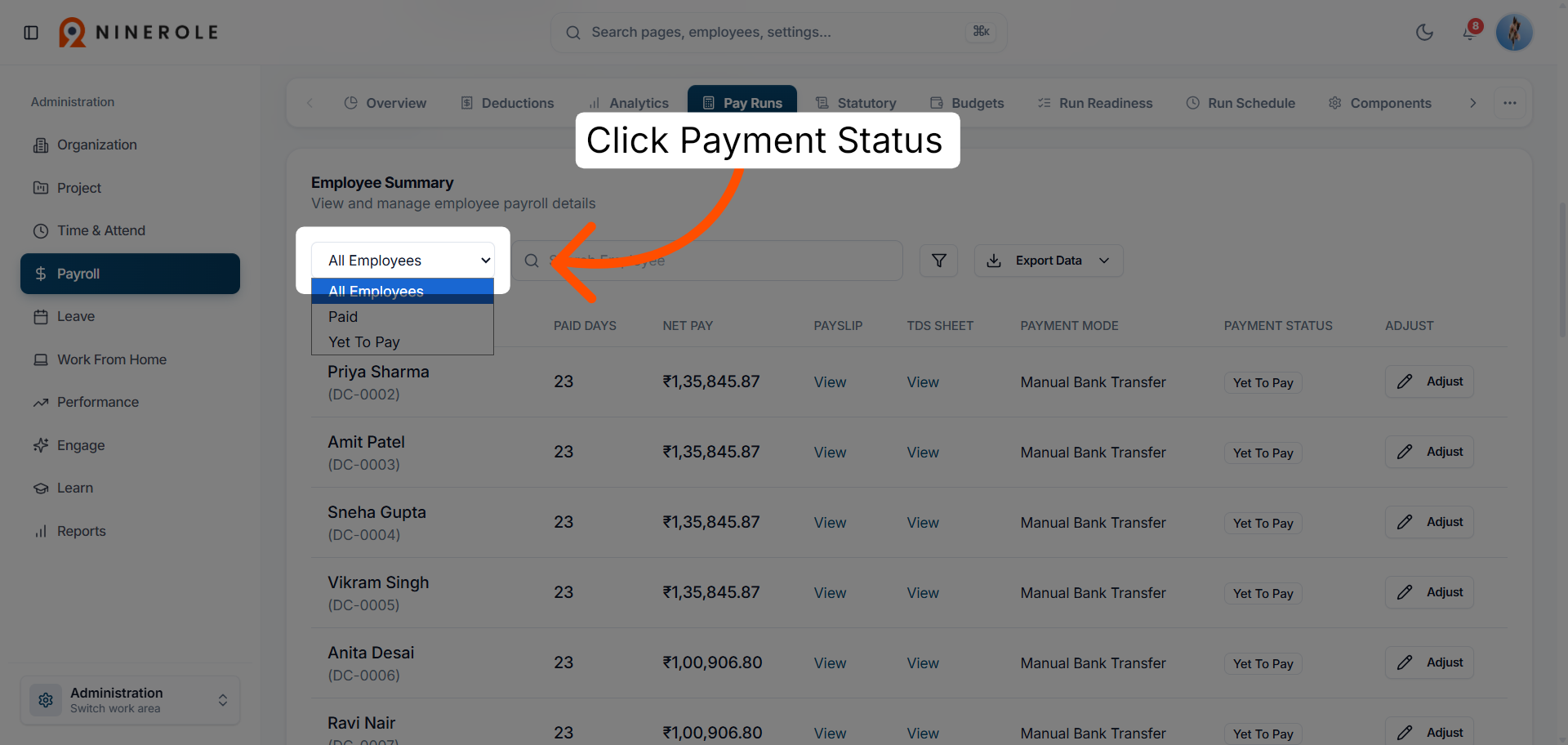Select Payroll in the sidebar
The image size is (1568, 745).
tap(131, 274)
